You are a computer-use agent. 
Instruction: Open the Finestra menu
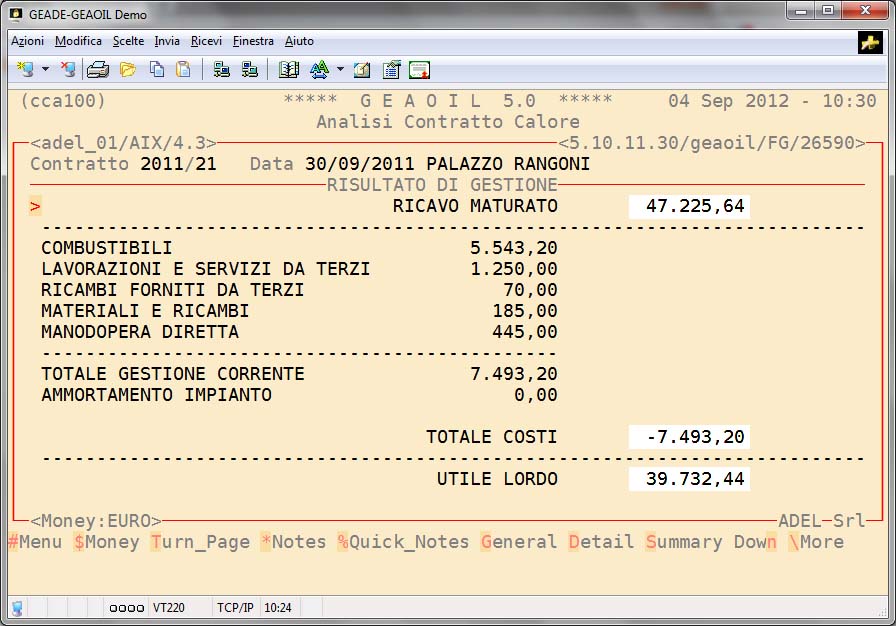click(x=253, y=41)
